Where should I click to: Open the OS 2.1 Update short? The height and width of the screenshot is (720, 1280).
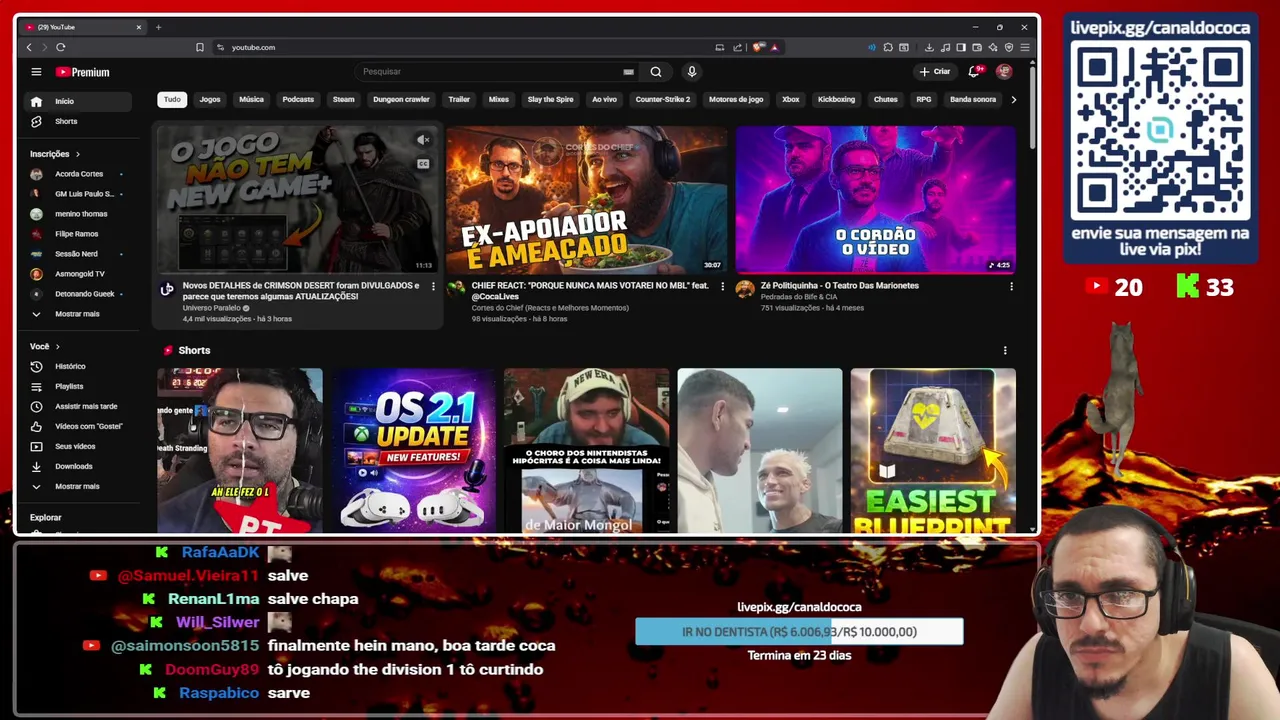pos(413,450)
